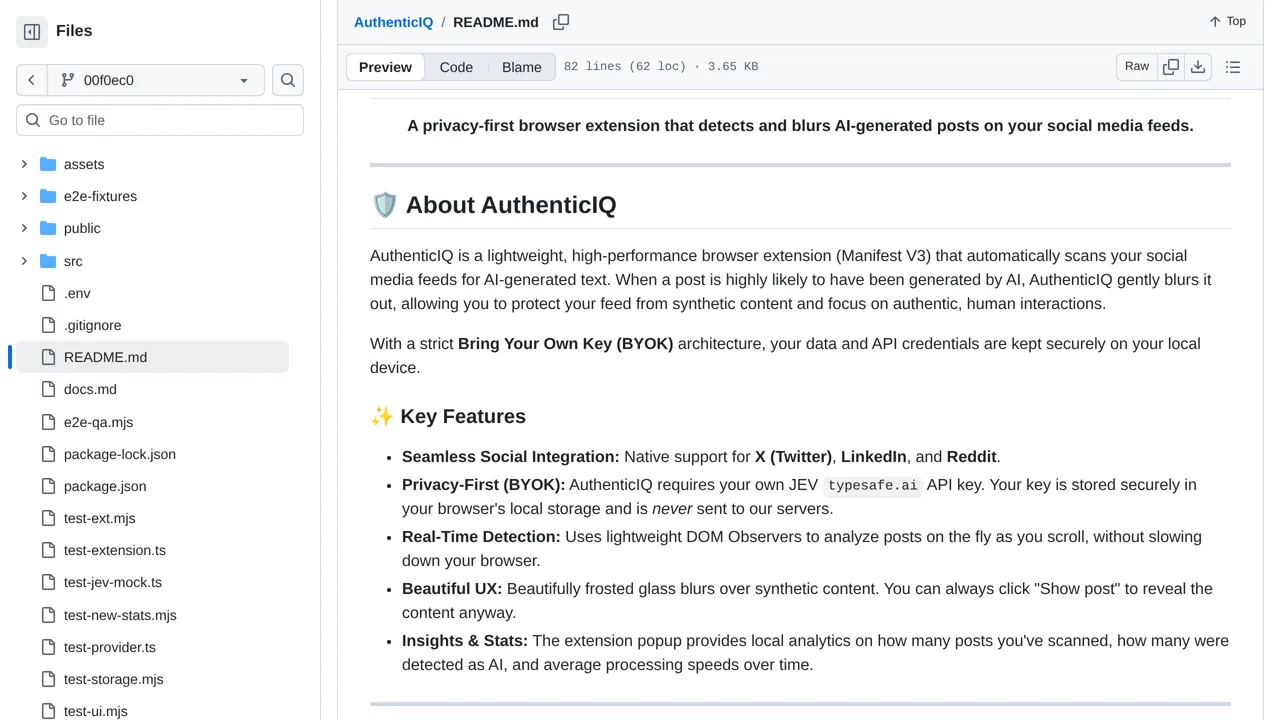Click the test-extension.ts file icon
Viewport: 1280px width, 720px height.
point(48,550)
